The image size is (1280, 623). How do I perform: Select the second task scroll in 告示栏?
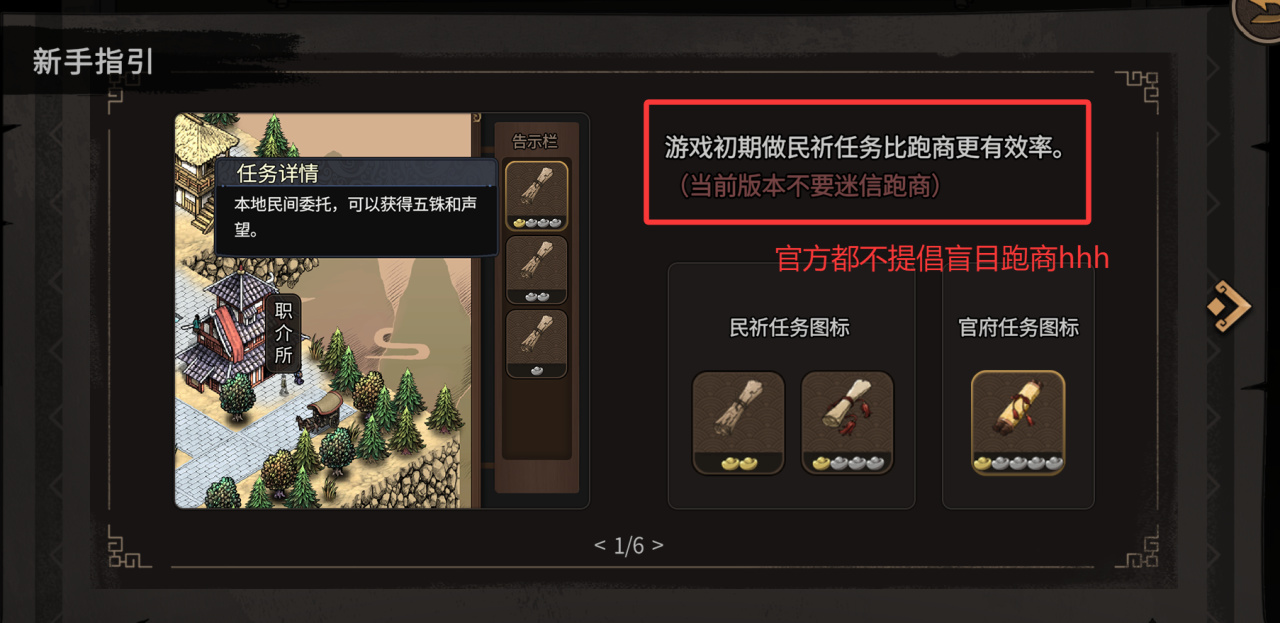(537, 270)
